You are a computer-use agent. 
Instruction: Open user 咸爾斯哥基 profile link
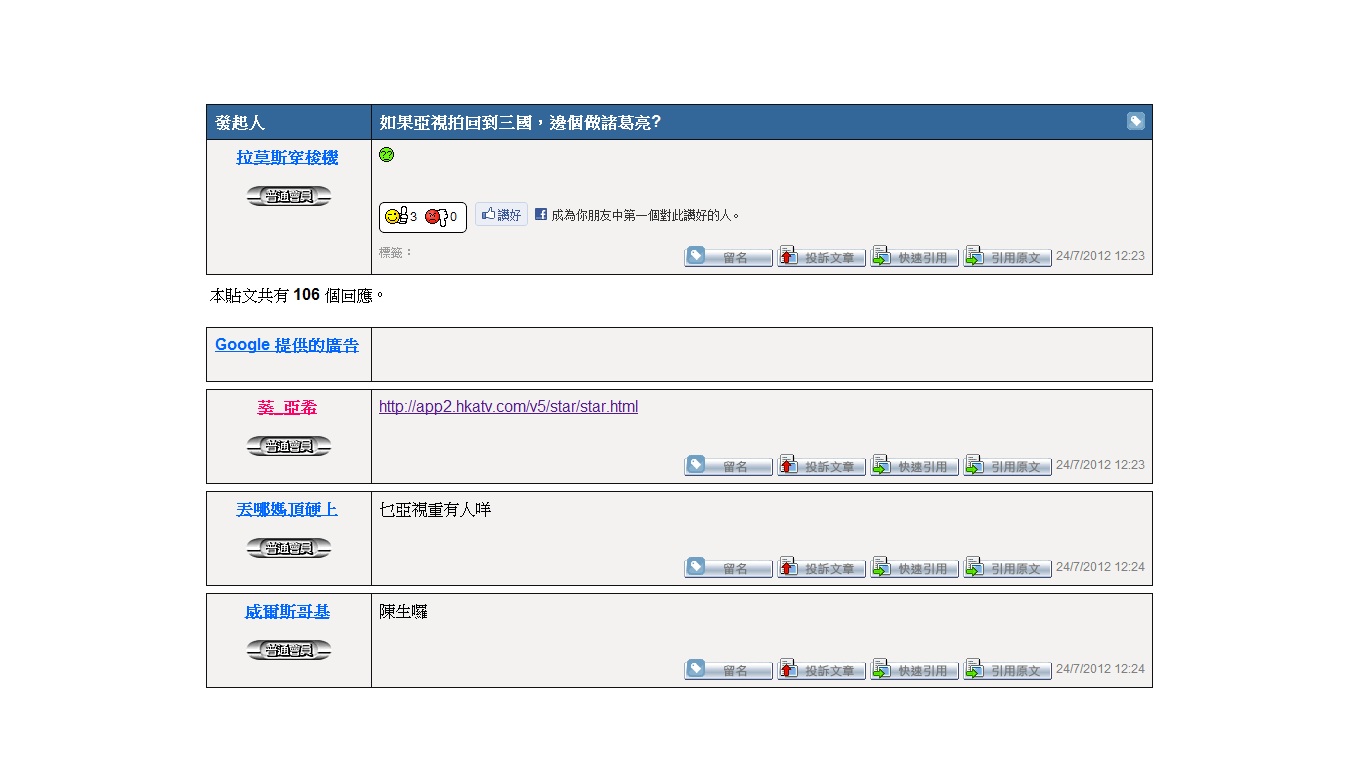pyautogui.click(x=287, y=611)
